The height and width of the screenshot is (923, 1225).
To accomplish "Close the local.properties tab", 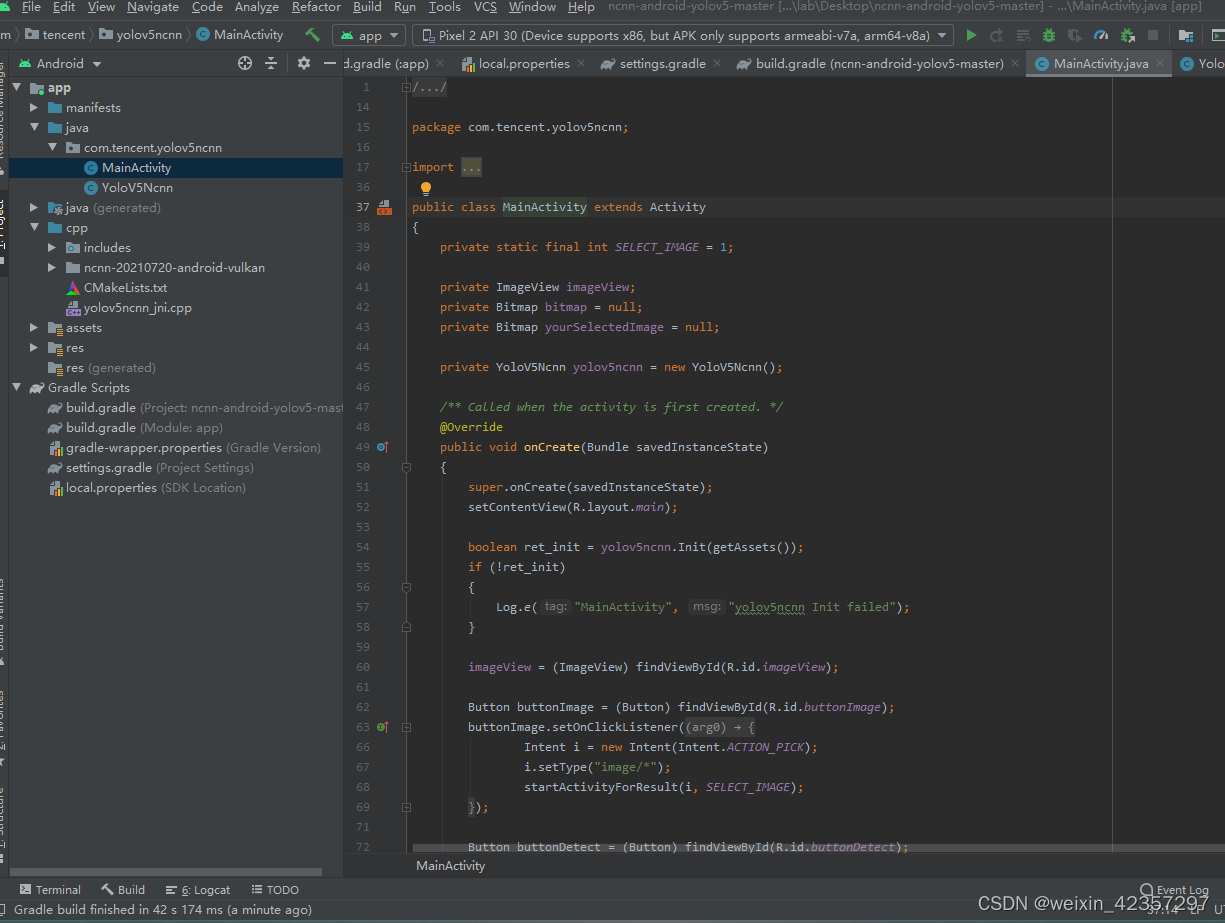I will click(582, 64).
